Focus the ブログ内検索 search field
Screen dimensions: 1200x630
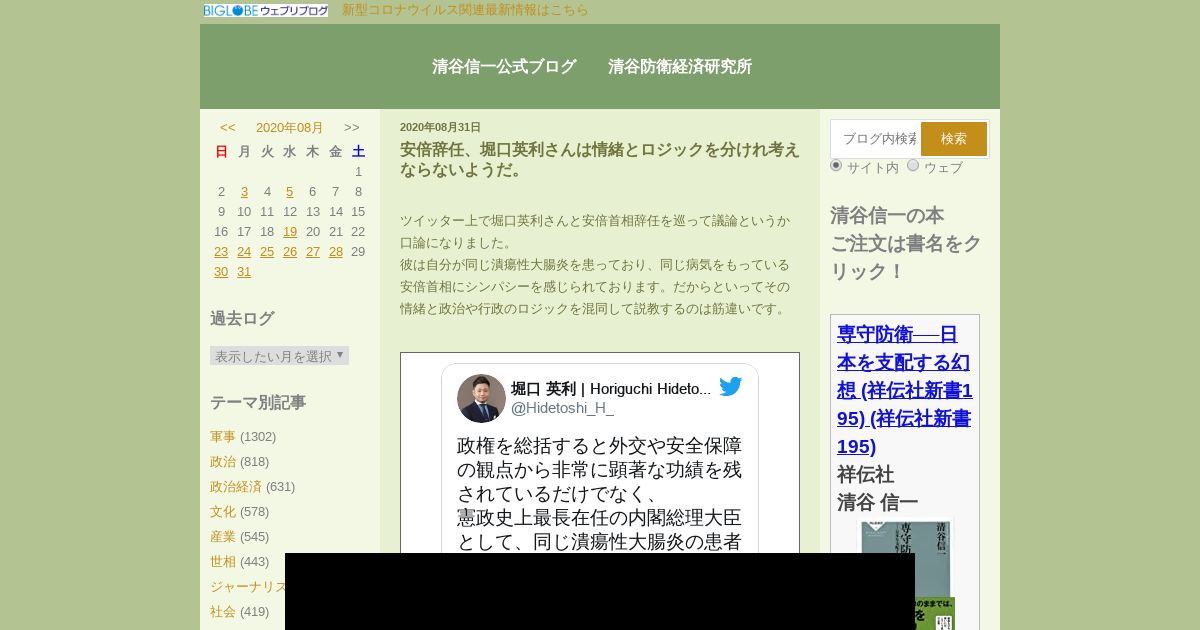[x=876, y=139]
